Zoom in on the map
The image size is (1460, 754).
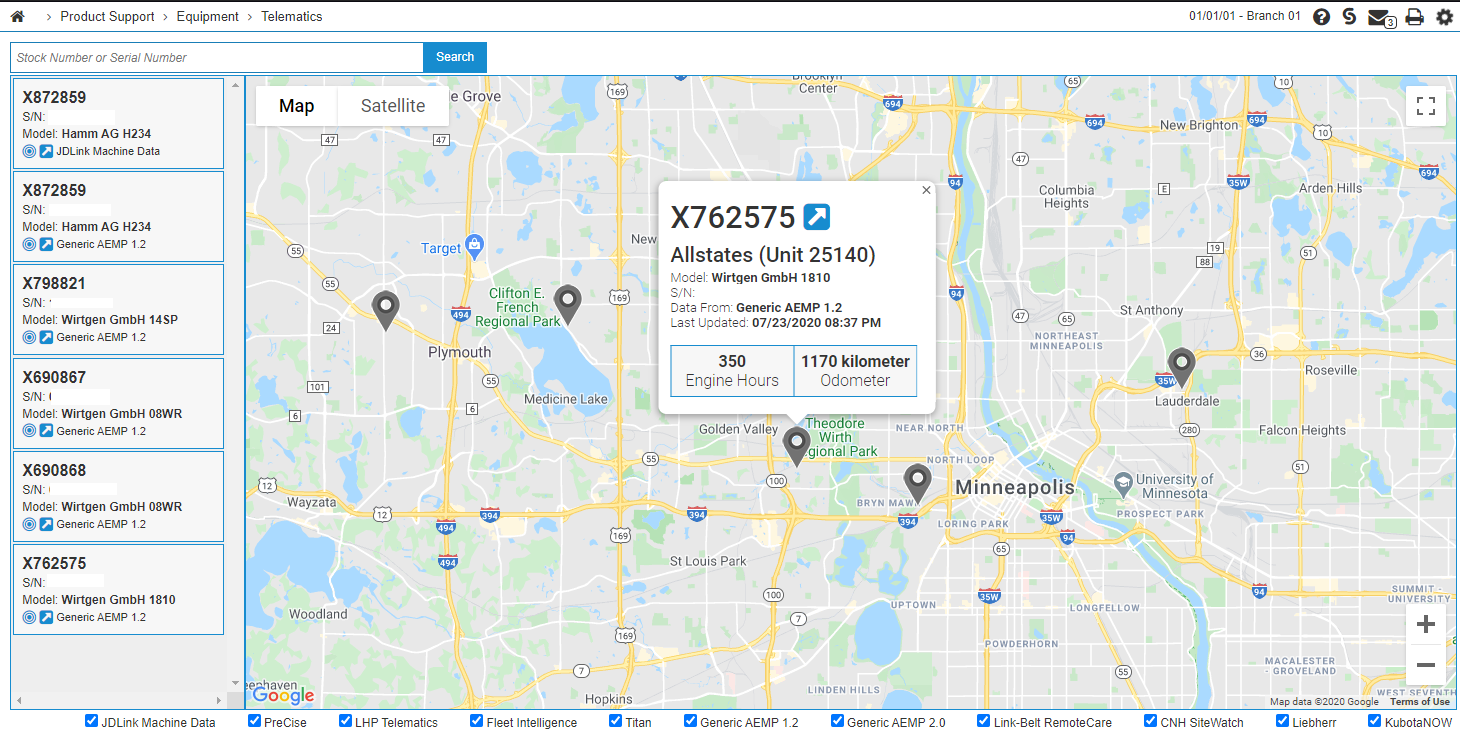point(1426,625)
